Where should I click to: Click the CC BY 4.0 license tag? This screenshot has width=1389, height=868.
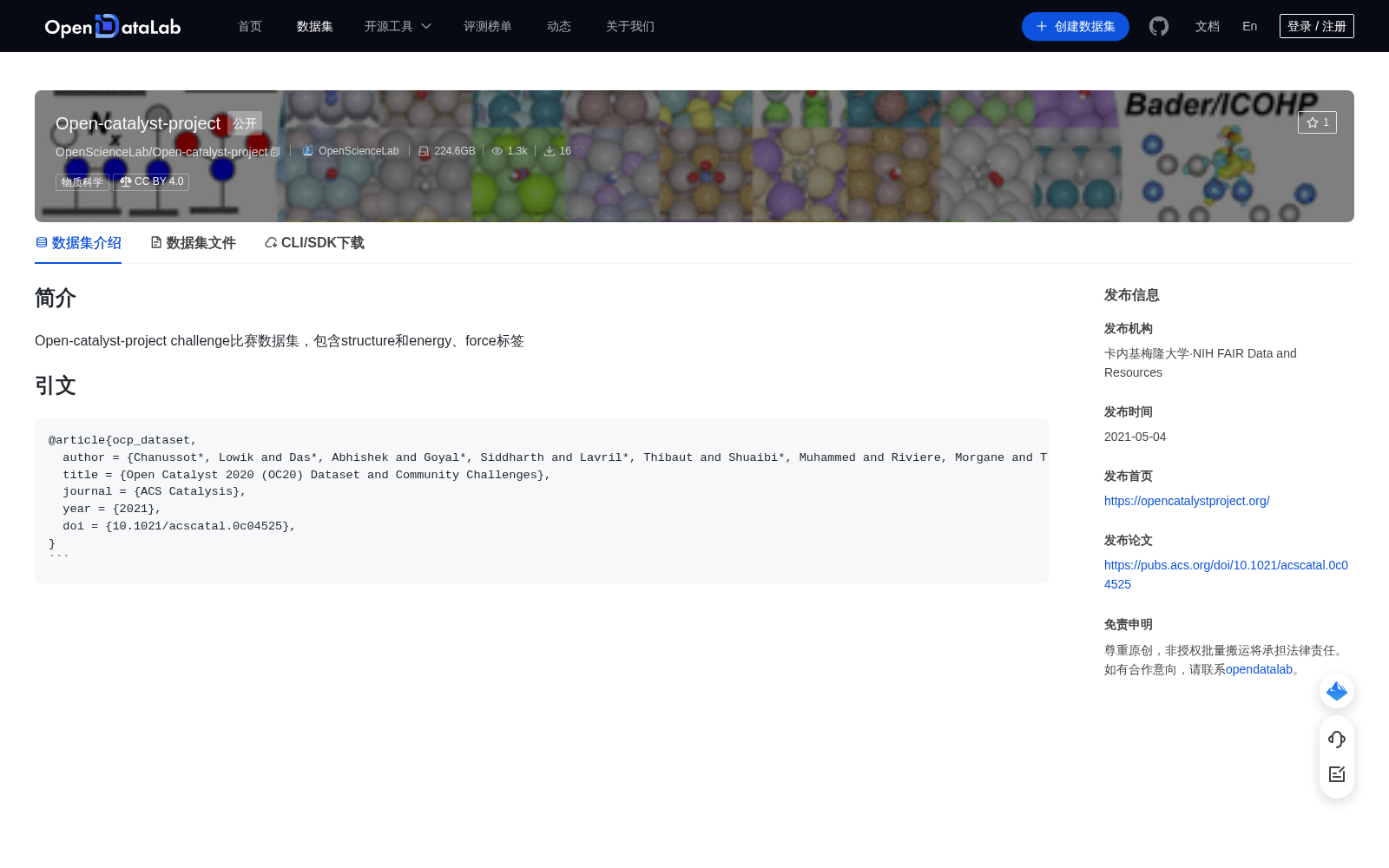[x=151, y=181]
